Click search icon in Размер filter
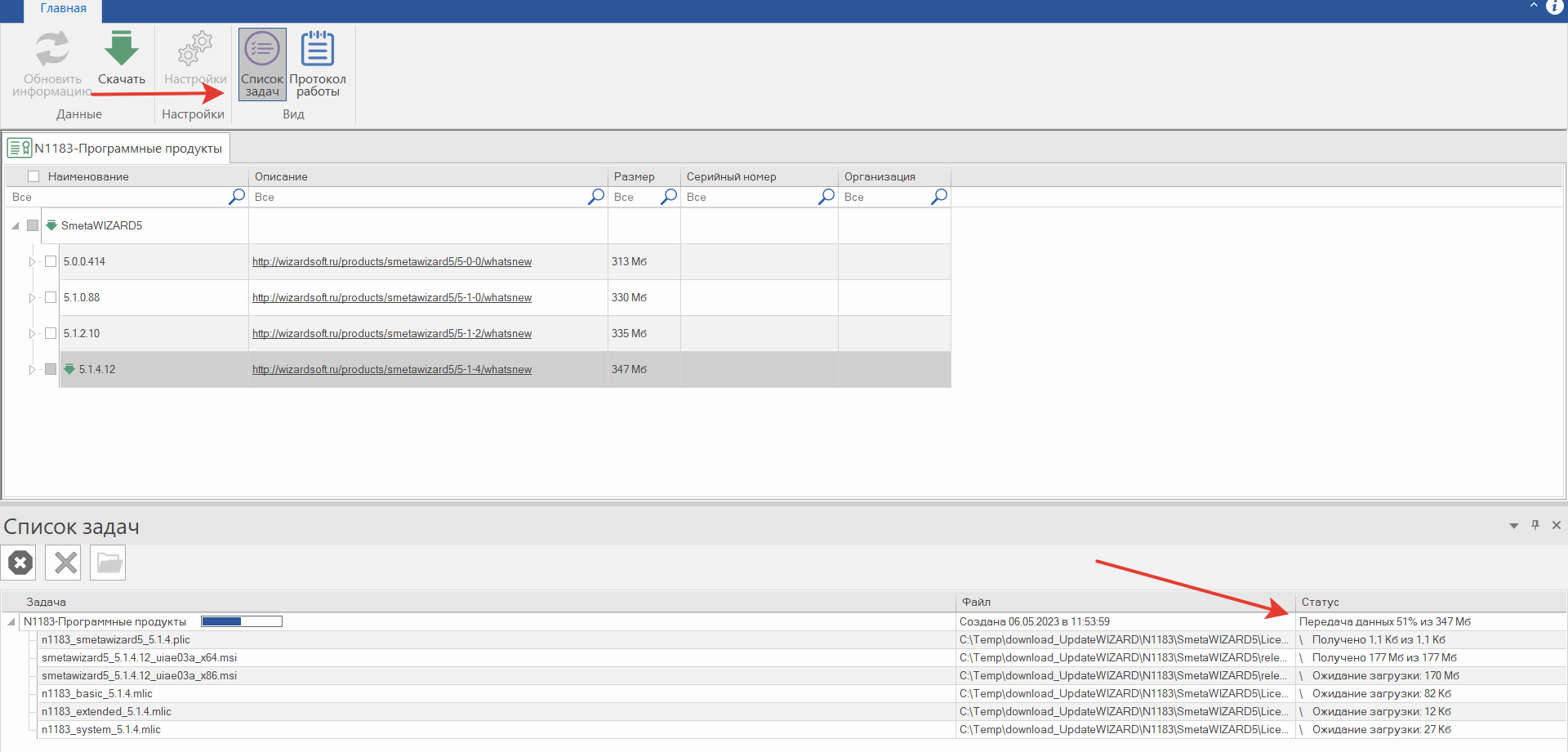Image resolution: width=1568 pixels, height=752 pixels. [x=669, y=197]
